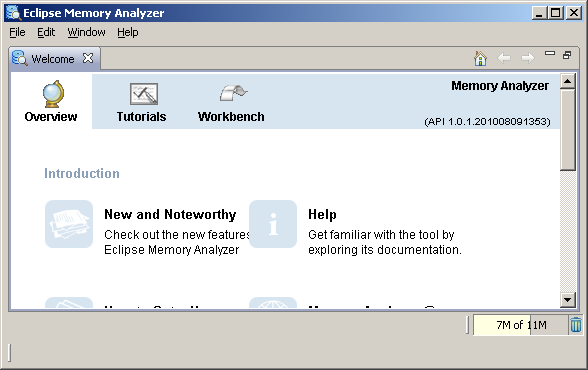This screenshot has width=588, height=370.
Task: Click 'Check out the new features' text
Action: 177,235
